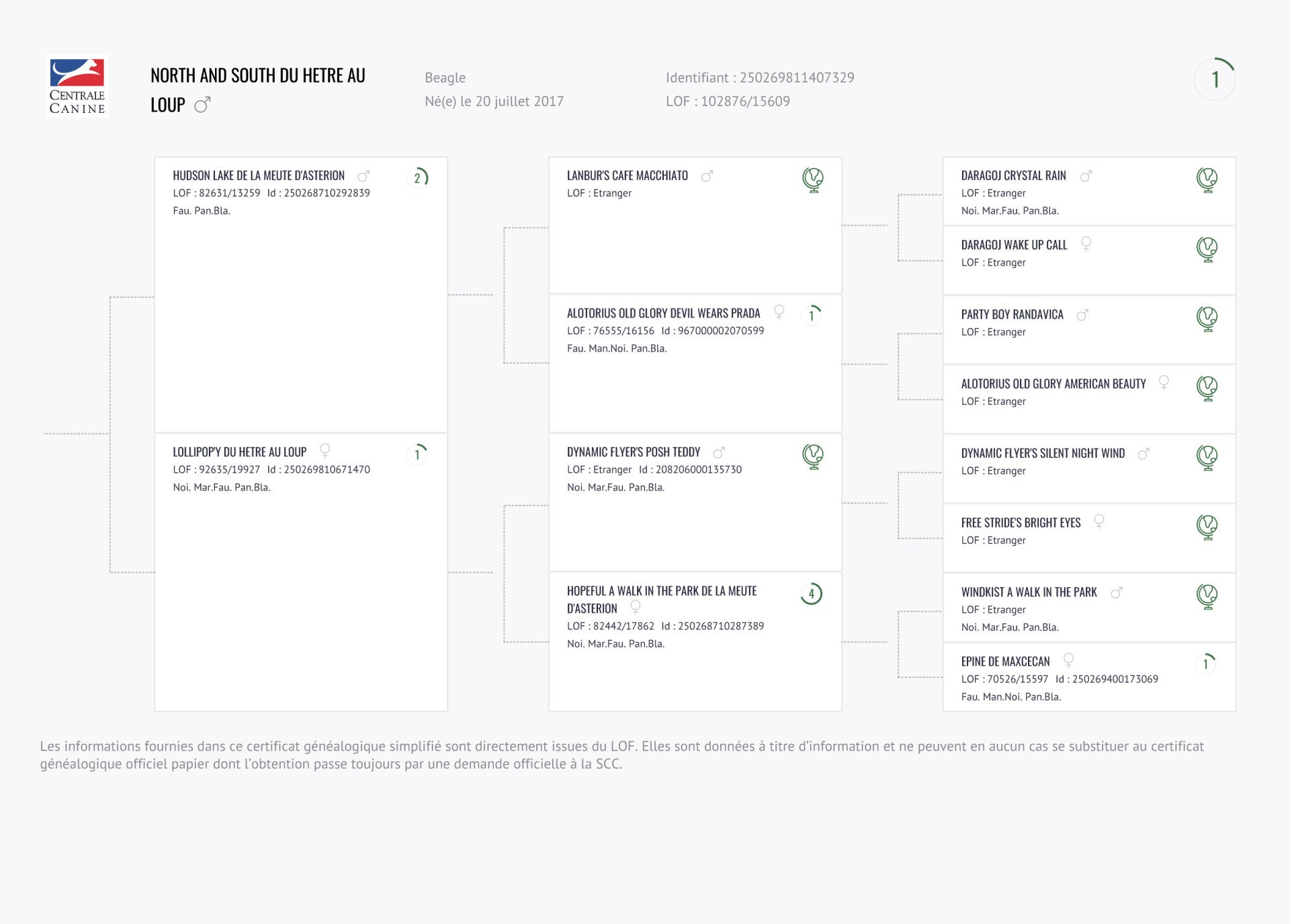
Task: Click the globe icon beside Free Stride's Bright Eyes
Action: [x=1207, y=527]
